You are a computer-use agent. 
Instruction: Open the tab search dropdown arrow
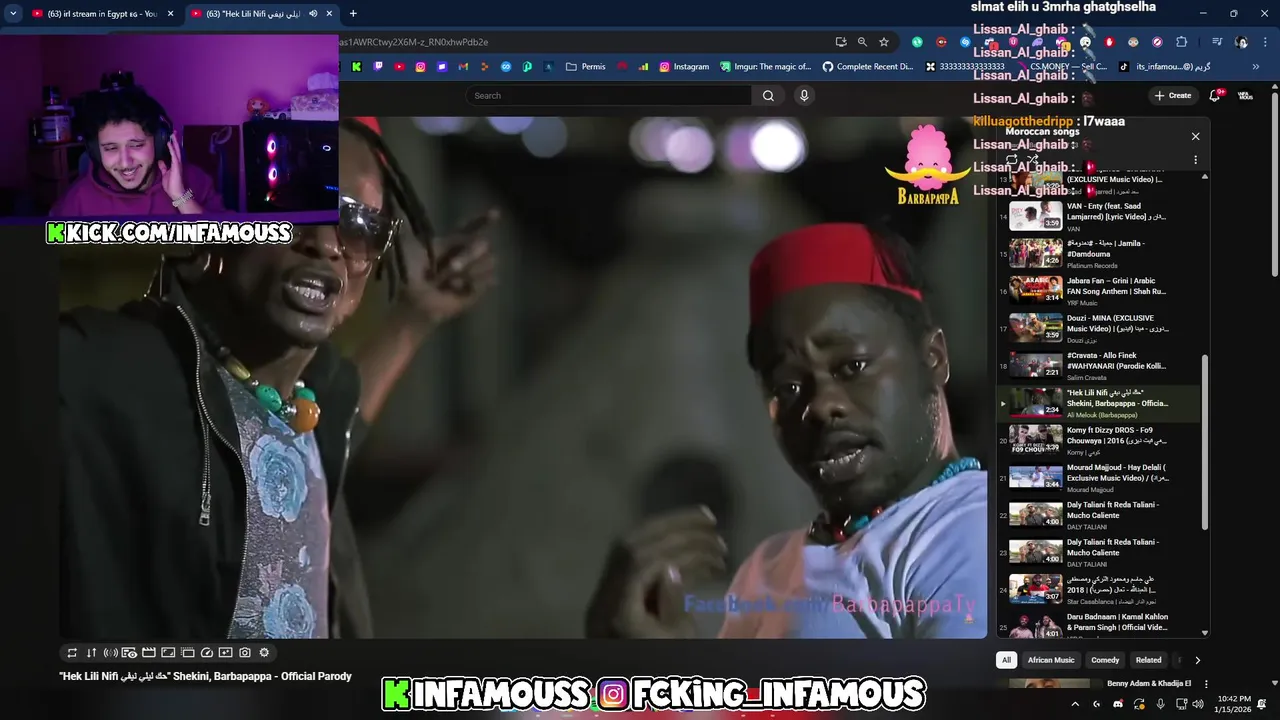[x=13, y=13]
